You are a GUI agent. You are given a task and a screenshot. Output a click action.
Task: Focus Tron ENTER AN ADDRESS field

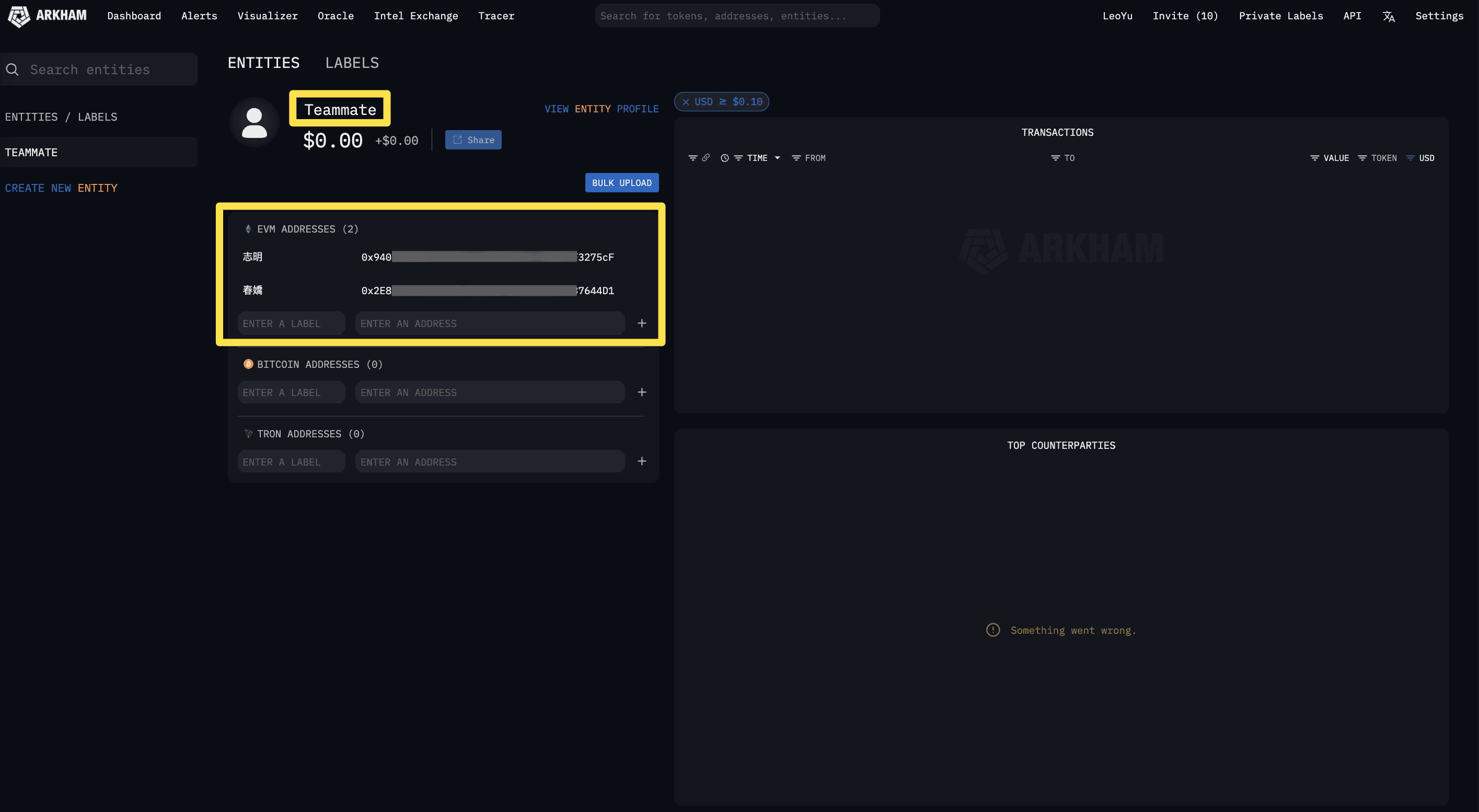490,461
